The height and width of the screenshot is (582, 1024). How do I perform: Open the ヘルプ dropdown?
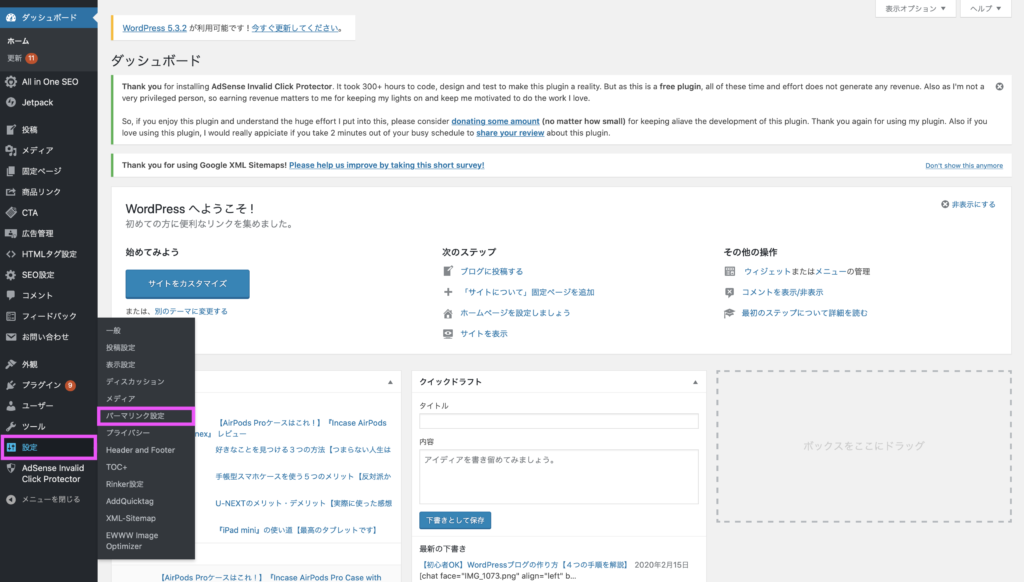tap(985, 8)
